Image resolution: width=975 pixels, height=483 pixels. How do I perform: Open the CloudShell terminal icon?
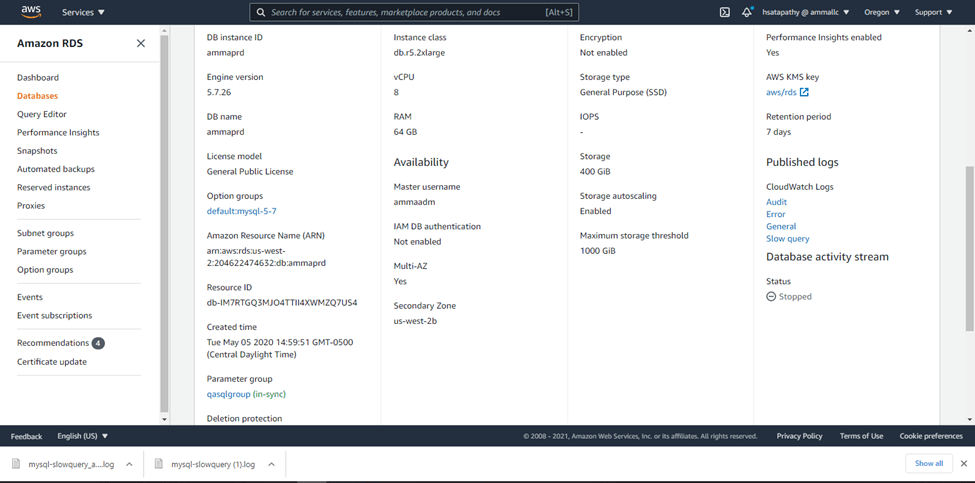coord(724,12)
